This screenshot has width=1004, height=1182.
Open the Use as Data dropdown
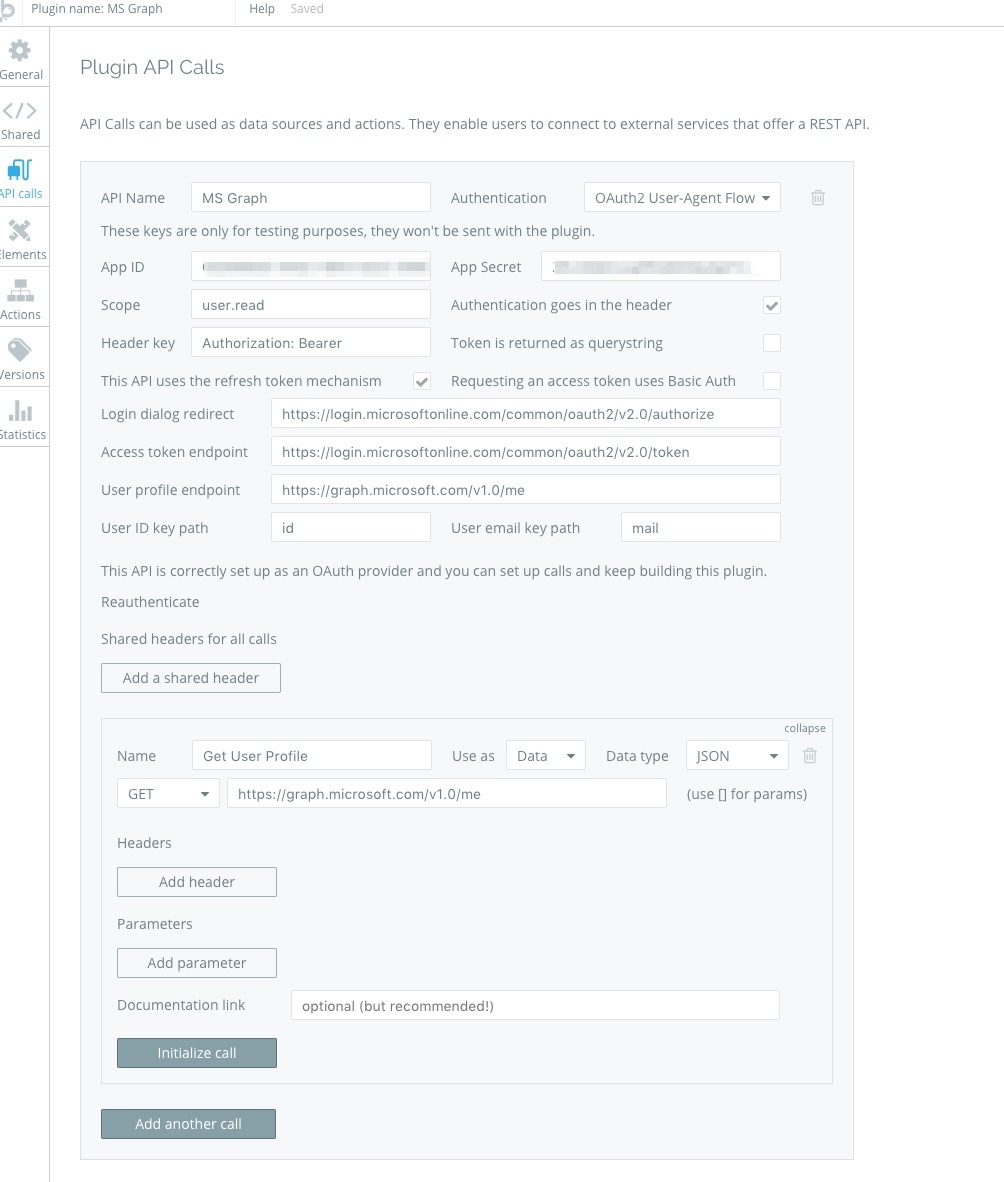[546, 755]
